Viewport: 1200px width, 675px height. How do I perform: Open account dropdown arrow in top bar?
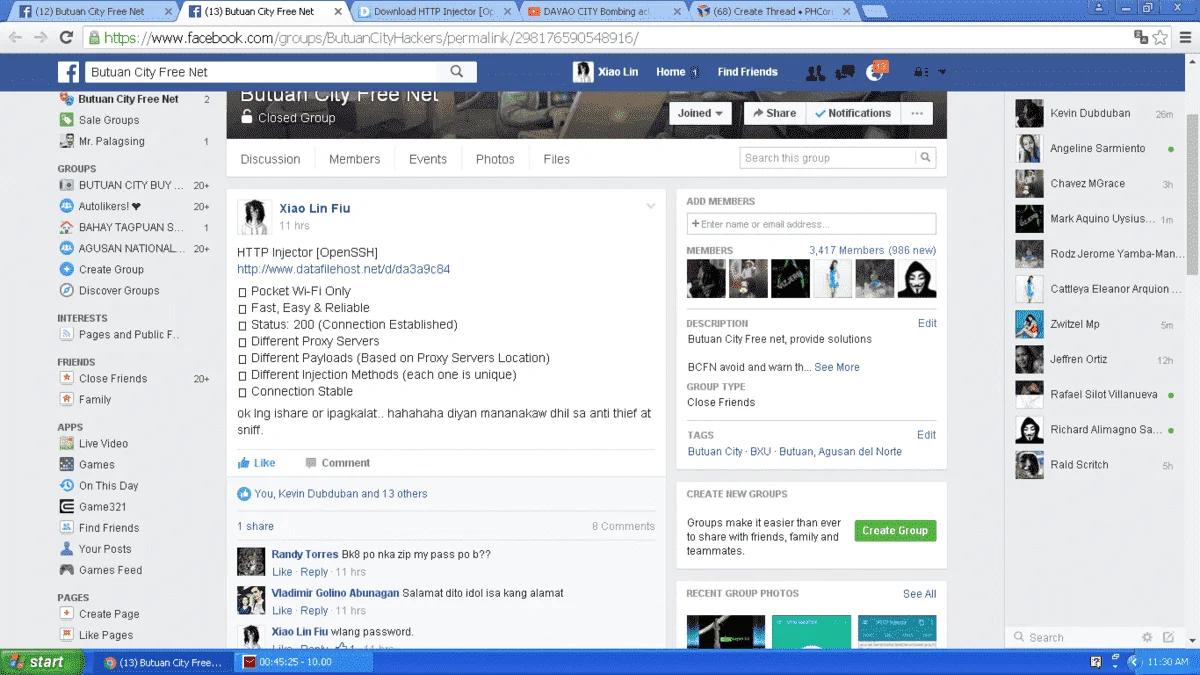point(942,72)
